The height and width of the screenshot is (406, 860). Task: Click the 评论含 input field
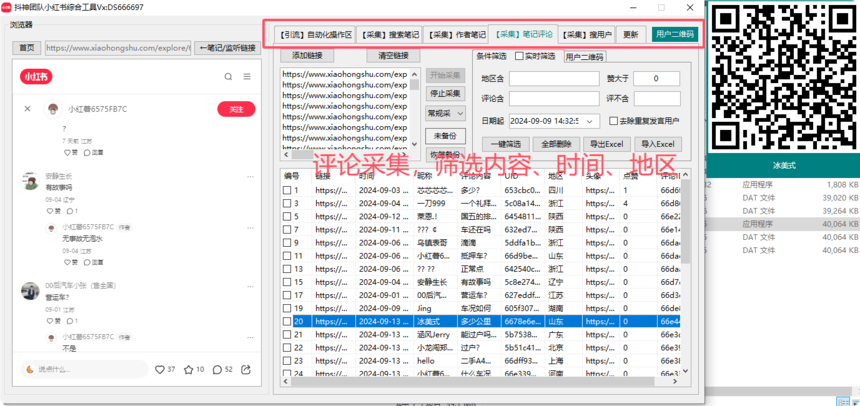pyautogui.click(x=555, y=99)
